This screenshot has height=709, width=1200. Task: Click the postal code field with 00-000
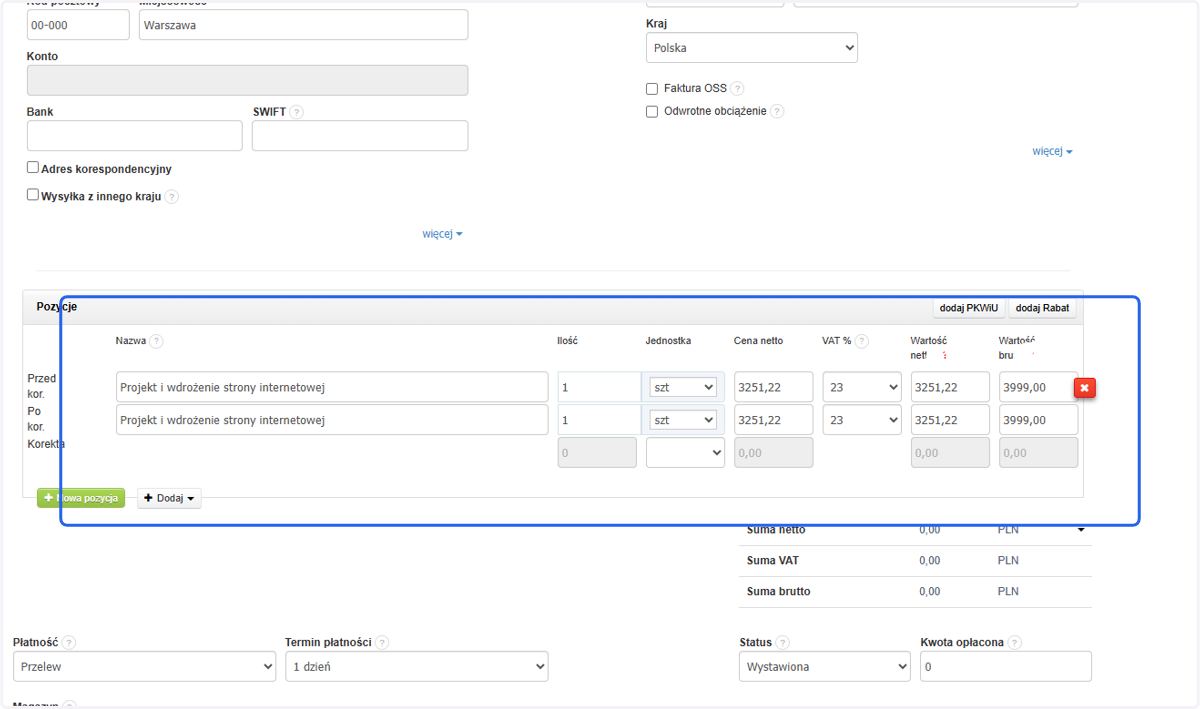click(x=78, y=25)
